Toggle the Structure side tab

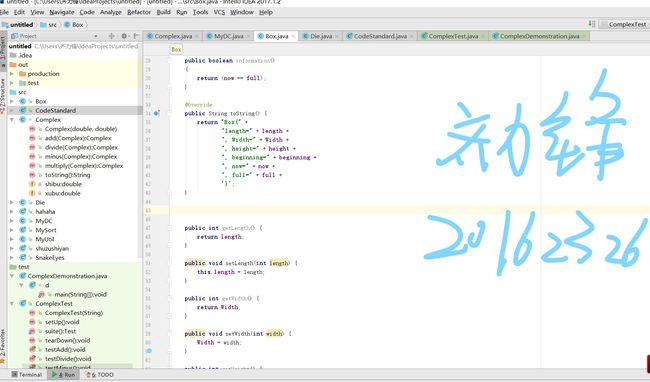(3, 96)
